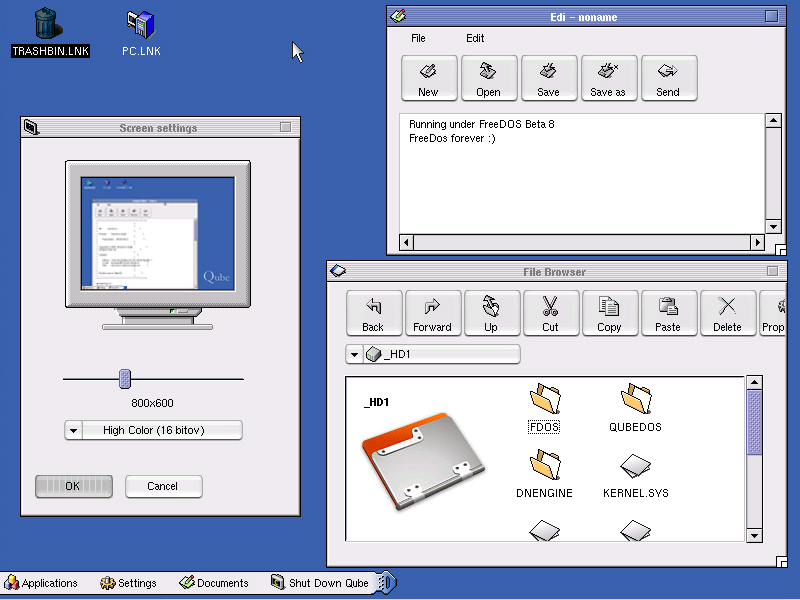Confirm screen settings with OK

pos(73,486)
